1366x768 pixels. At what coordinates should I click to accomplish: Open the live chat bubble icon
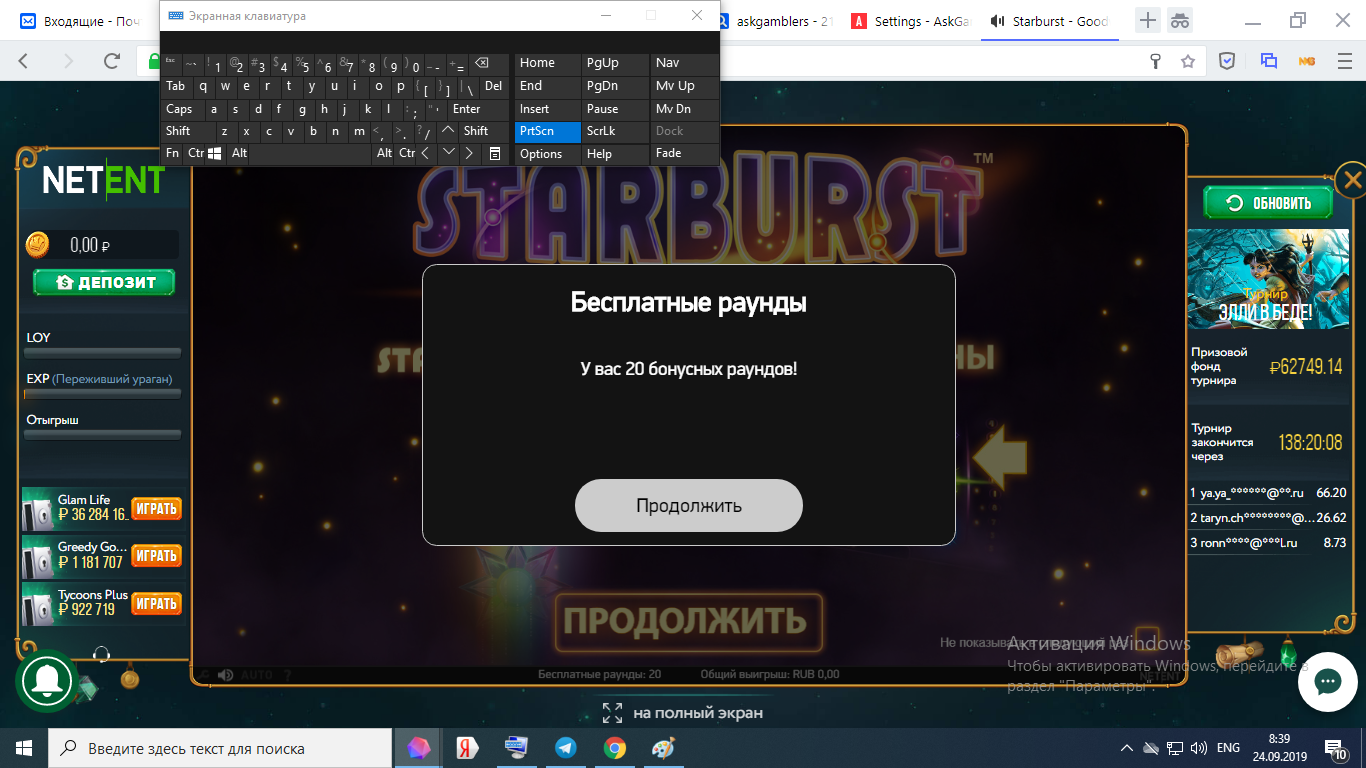click(1327, 682)
